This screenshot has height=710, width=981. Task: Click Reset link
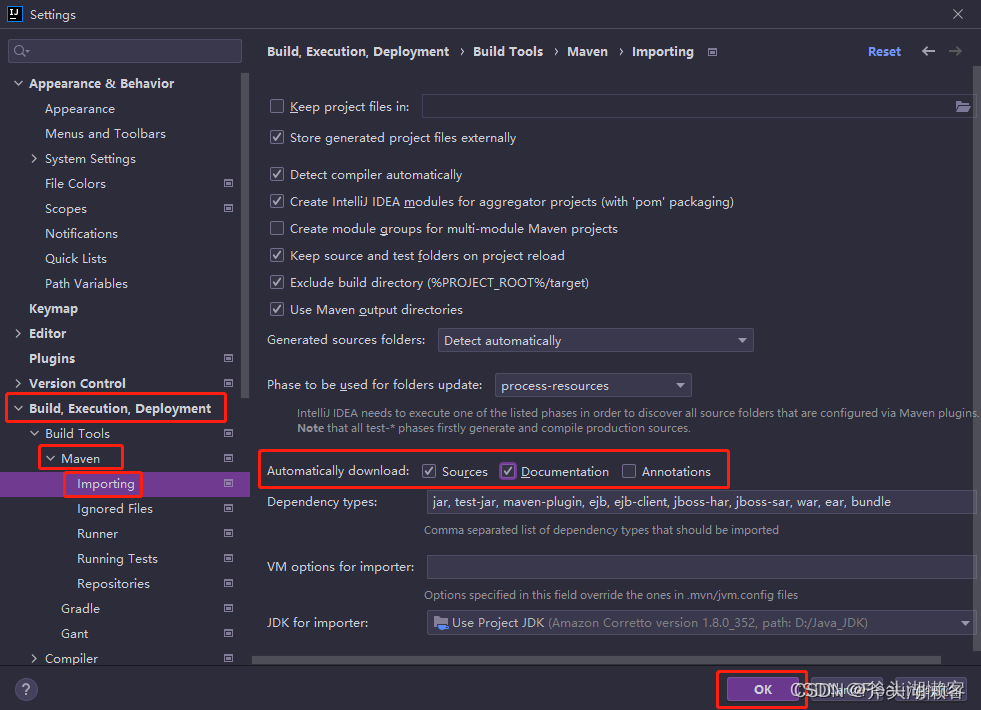click(x=884, y=51)
